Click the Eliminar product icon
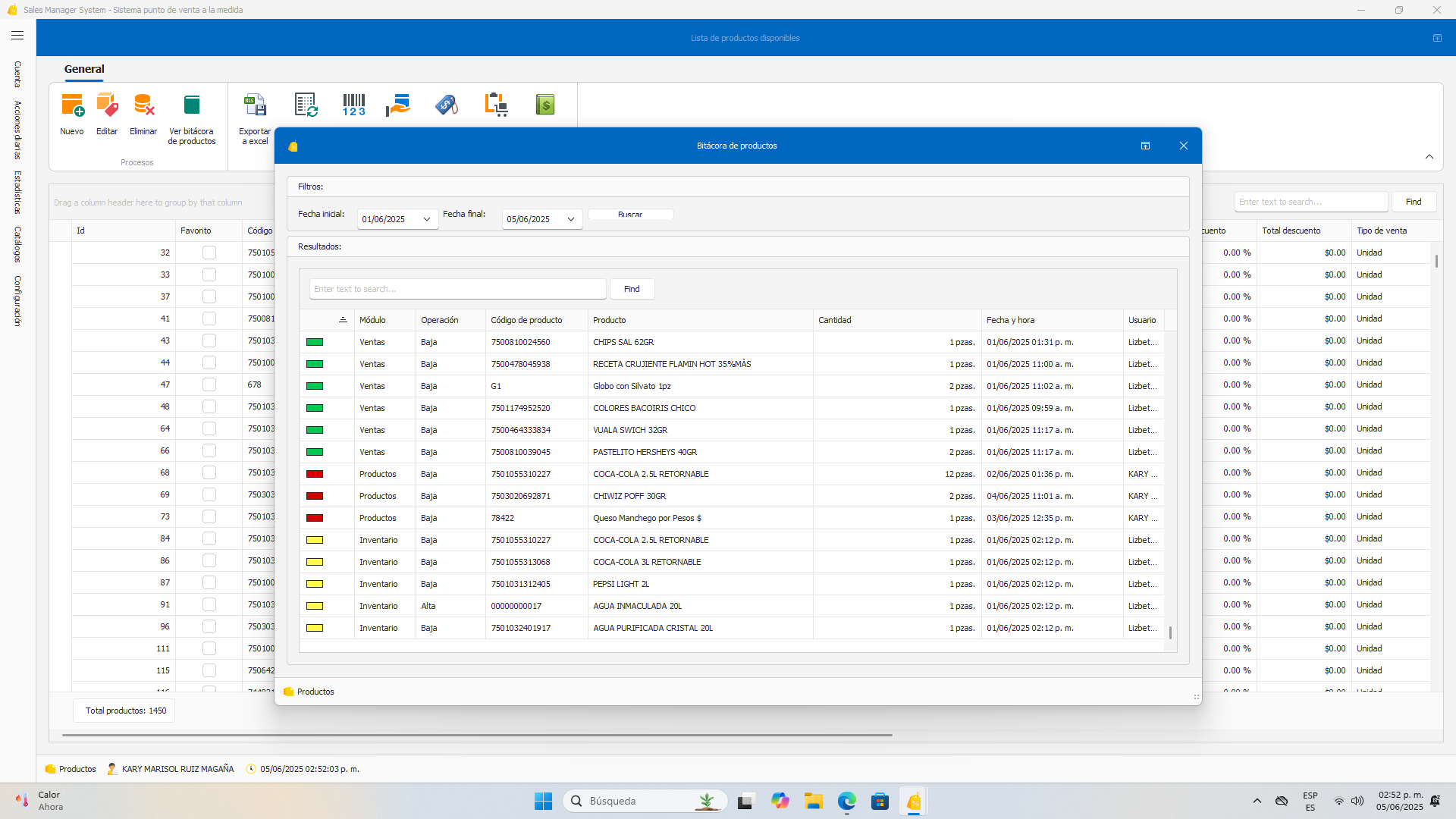 (x=143, y=105)
